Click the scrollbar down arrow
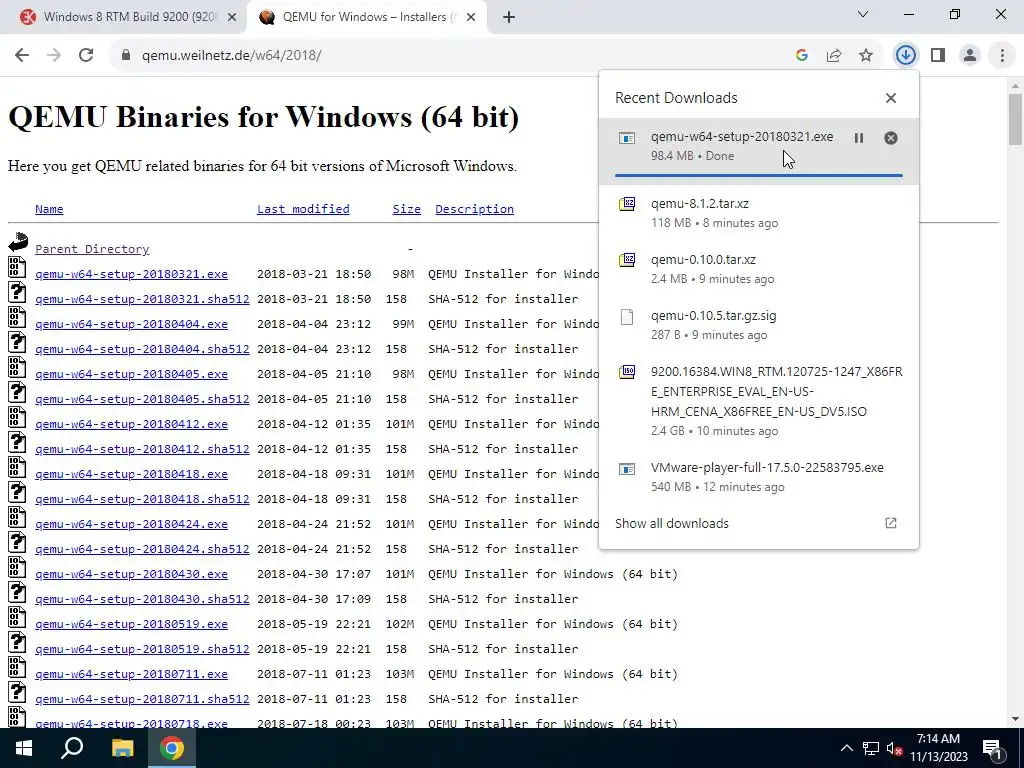The height and width of the screenshot is (768, 1024). click(1015, 719)
